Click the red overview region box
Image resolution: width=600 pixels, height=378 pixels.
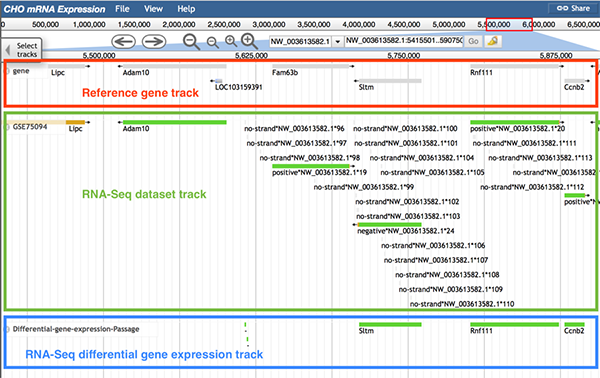509,24
